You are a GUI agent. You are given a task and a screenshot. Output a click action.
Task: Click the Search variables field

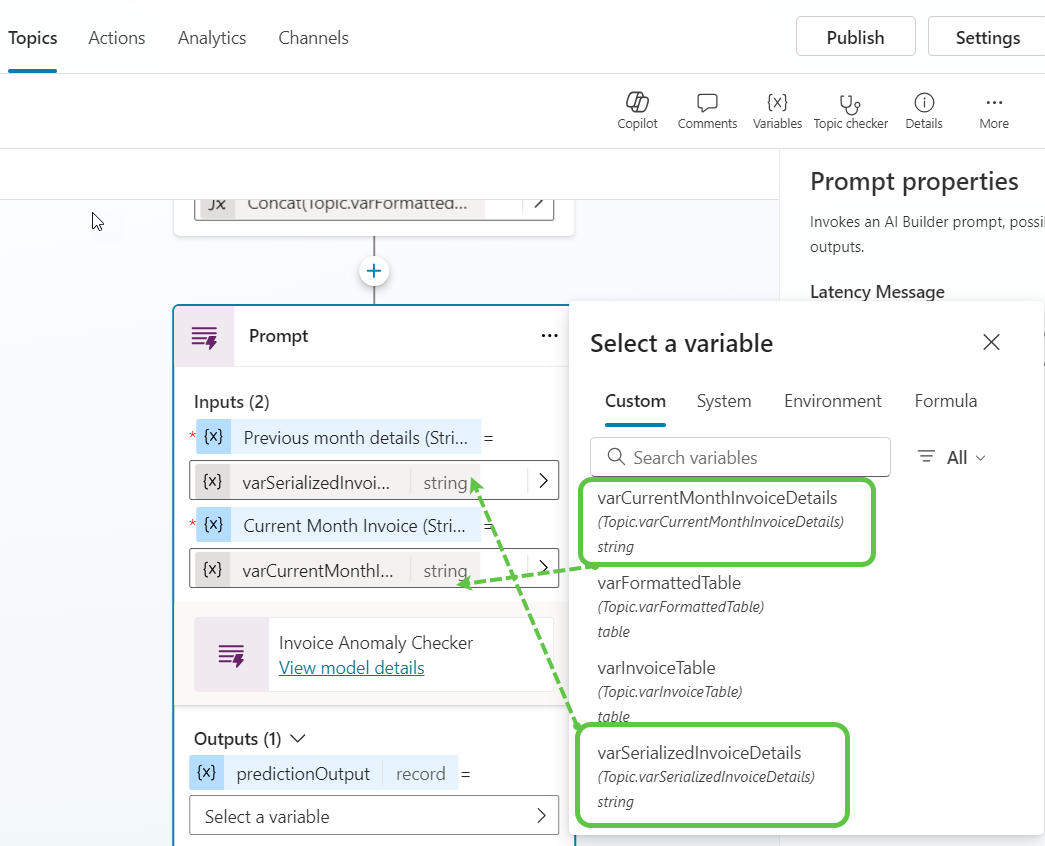click(x=740, y=457)
